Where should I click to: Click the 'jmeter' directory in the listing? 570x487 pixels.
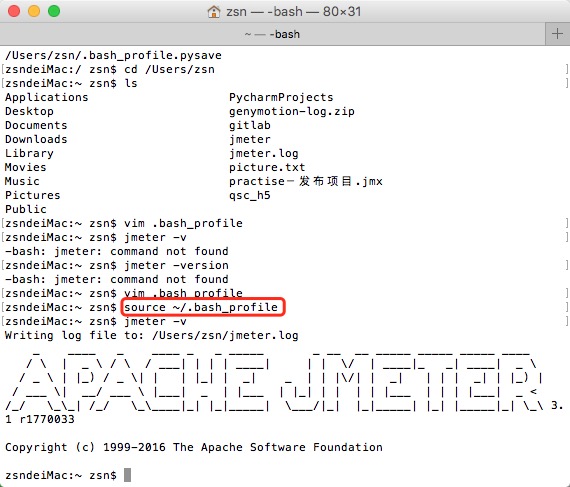[250, 139]
